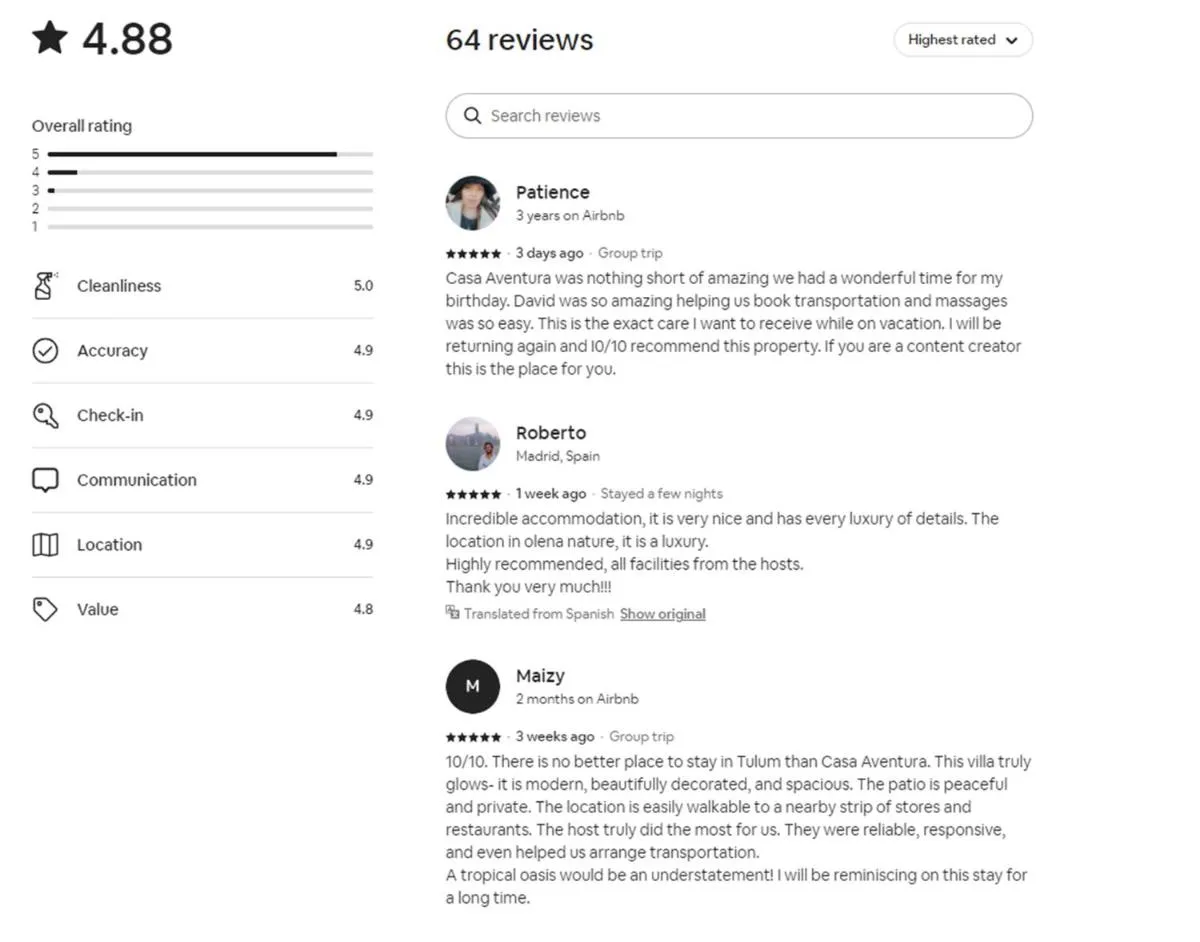Click the star icon beside 4.88

tap(50, 39)
